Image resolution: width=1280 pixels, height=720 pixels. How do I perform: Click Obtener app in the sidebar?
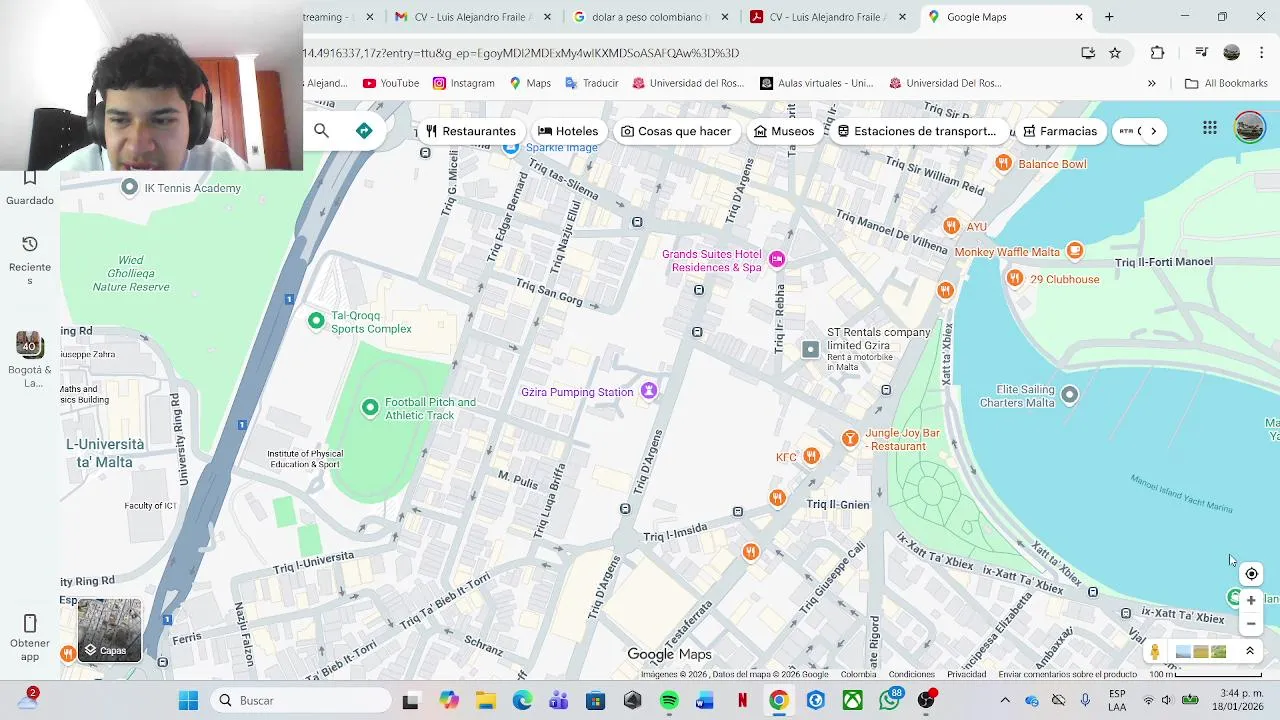pos(30,638)
